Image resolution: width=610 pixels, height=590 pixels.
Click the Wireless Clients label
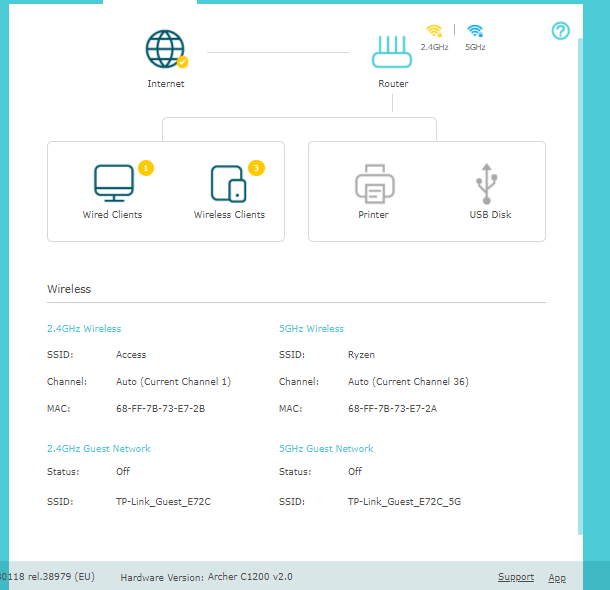[229, 215]
